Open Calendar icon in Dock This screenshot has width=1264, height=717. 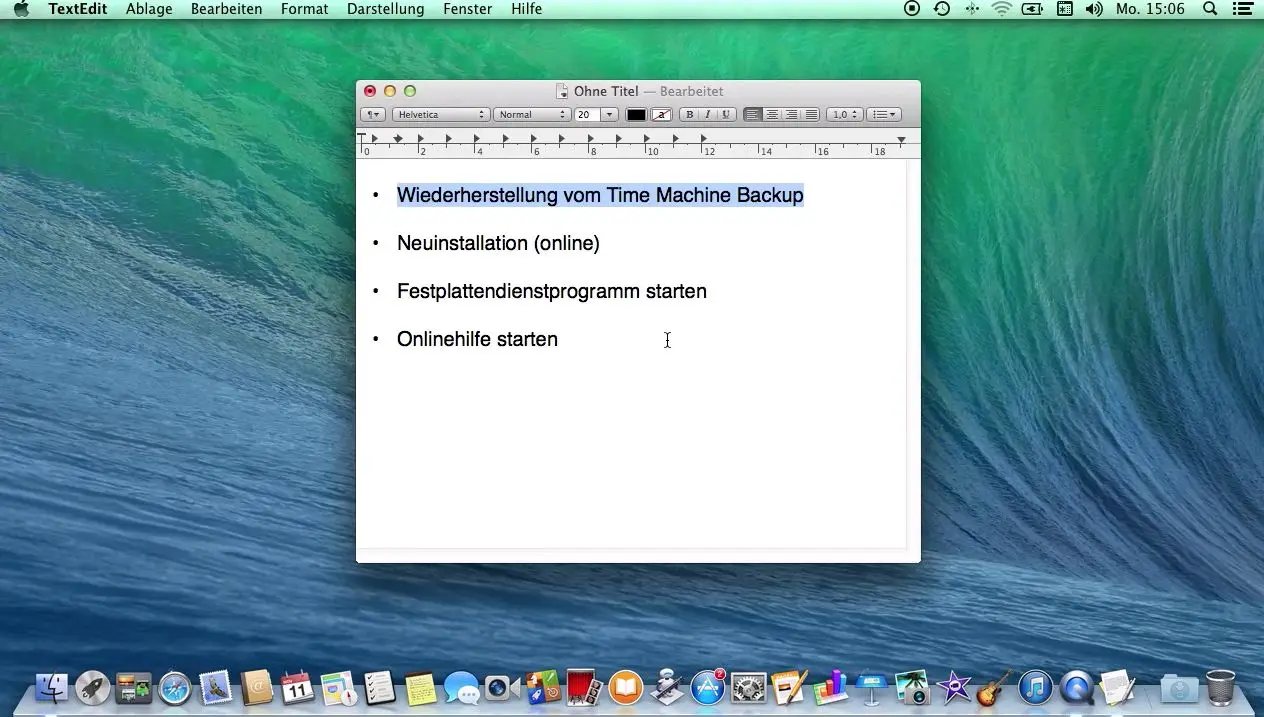tap(298, 687)
